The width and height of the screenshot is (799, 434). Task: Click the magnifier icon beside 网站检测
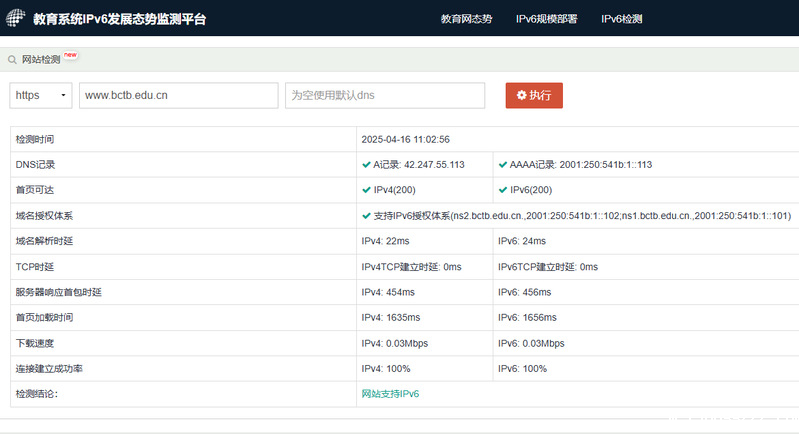(12, 59)
